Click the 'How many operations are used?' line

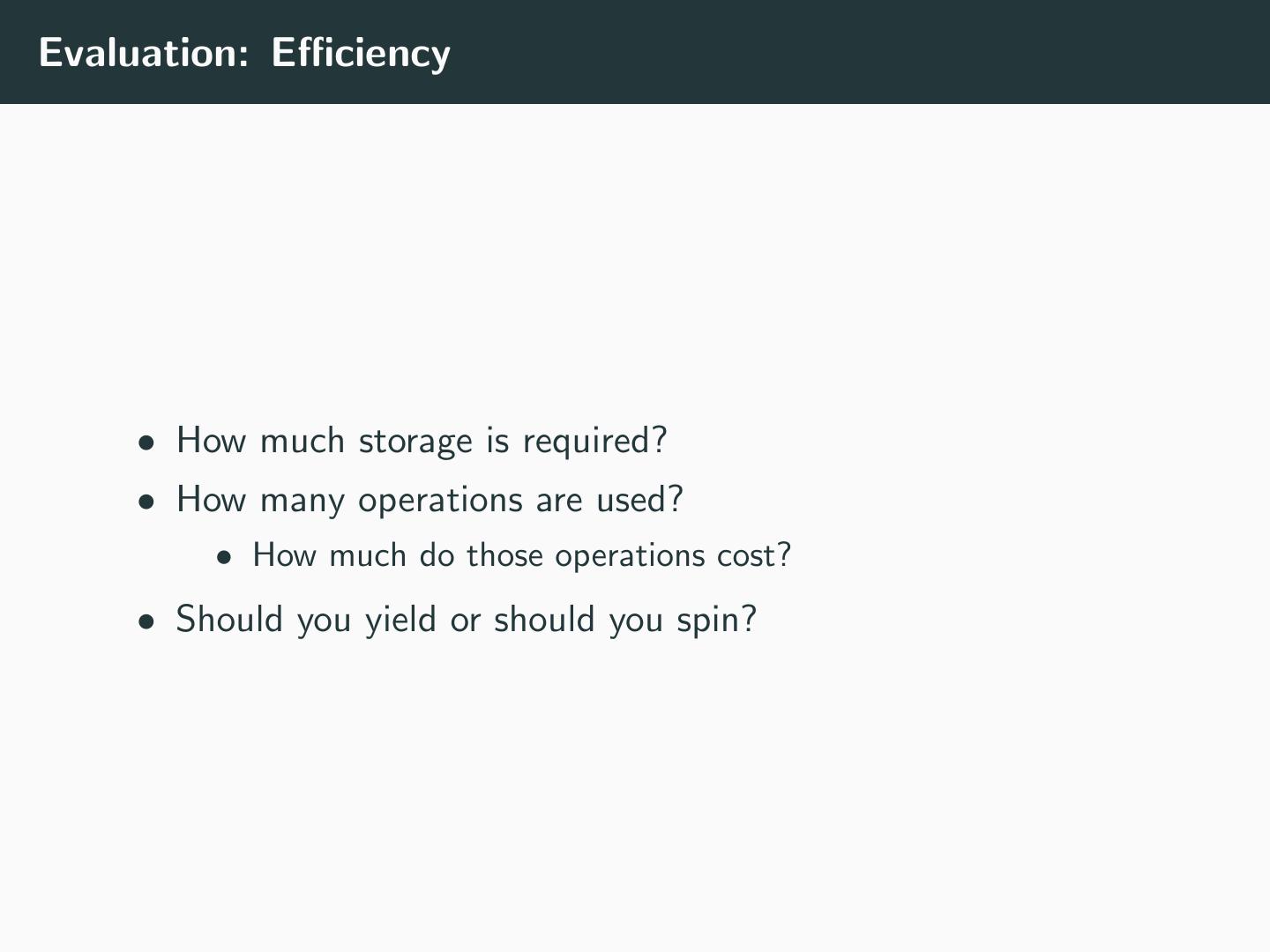[430, 500]
